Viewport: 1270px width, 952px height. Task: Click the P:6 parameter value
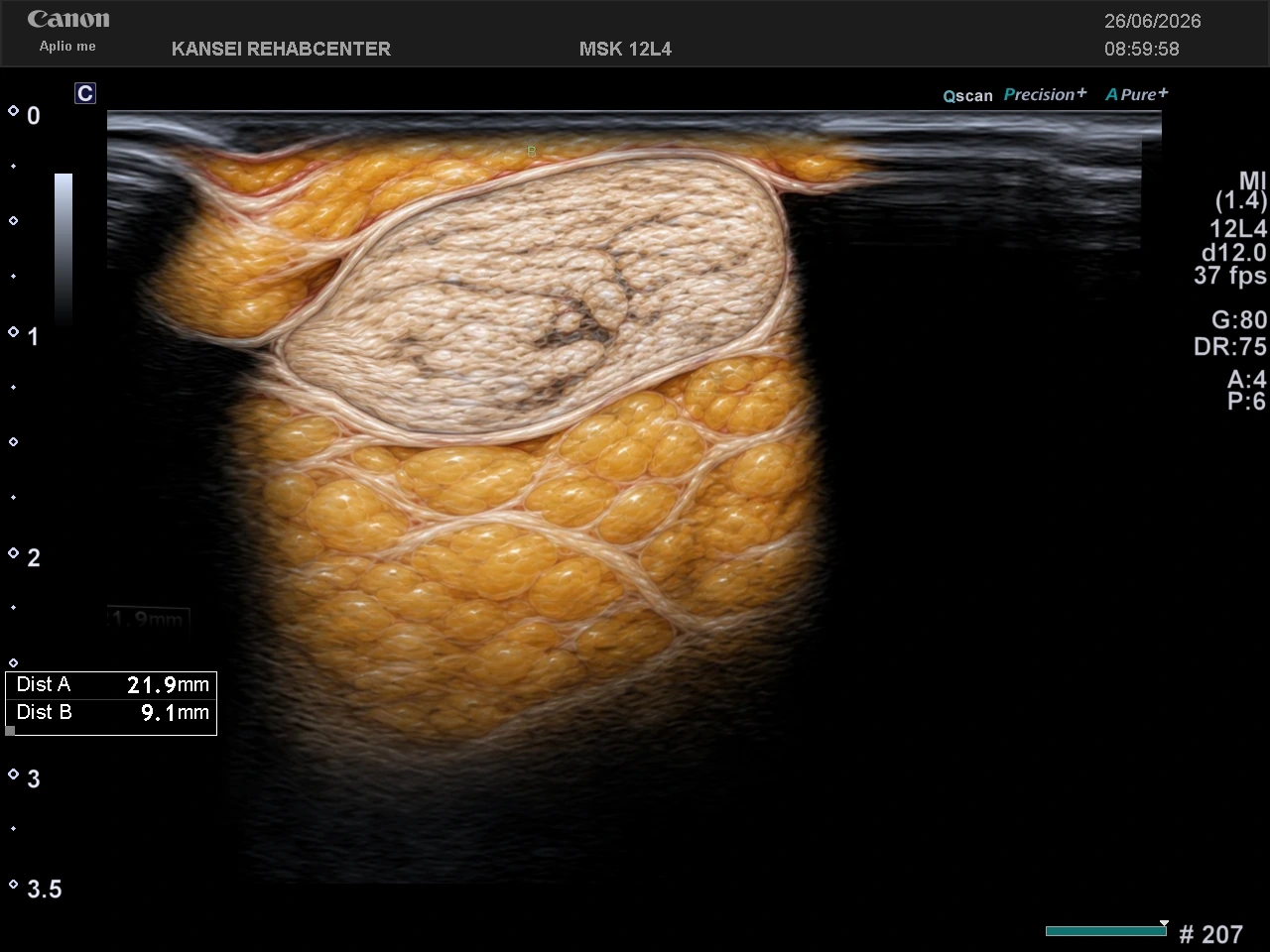pos(1247,401)
